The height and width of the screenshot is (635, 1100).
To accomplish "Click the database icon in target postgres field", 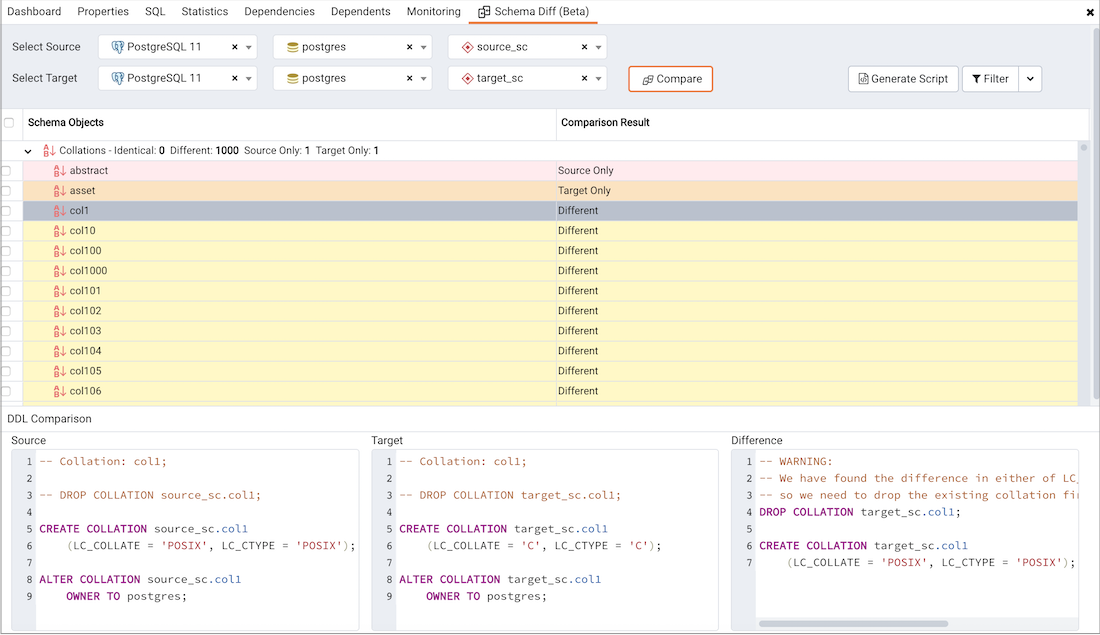I will [293, 79].
